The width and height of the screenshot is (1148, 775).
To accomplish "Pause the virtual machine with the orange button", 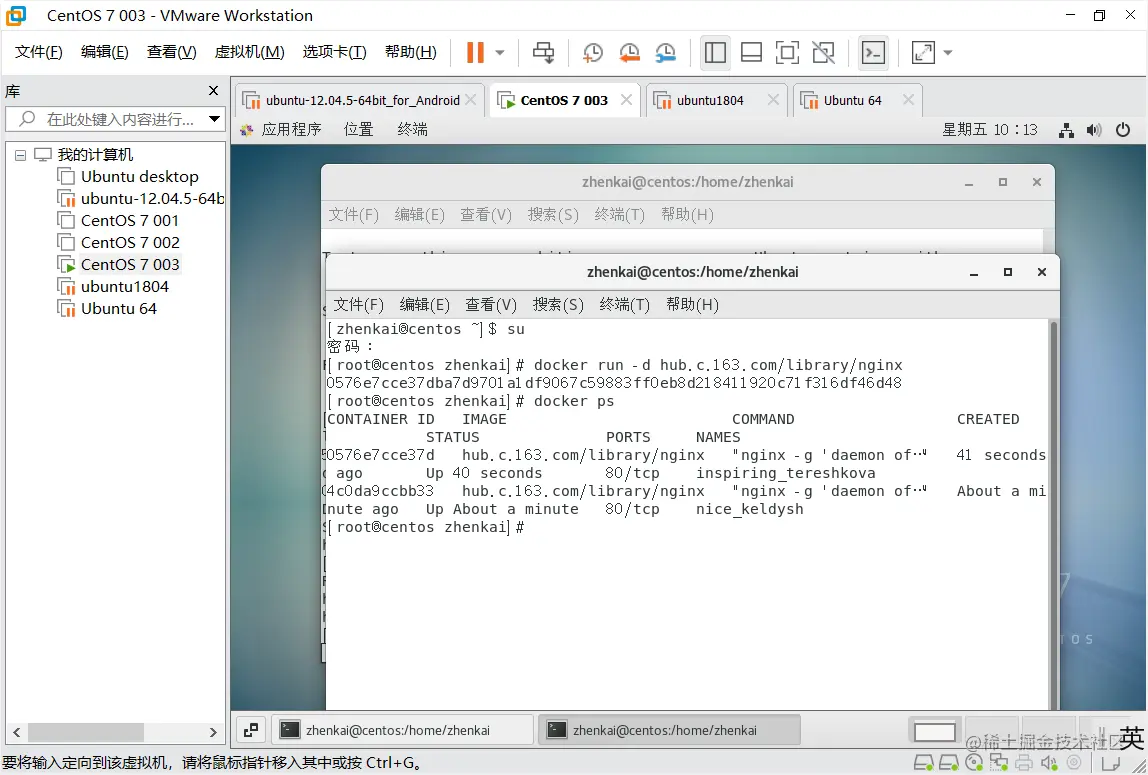I will tap(475, 52).
